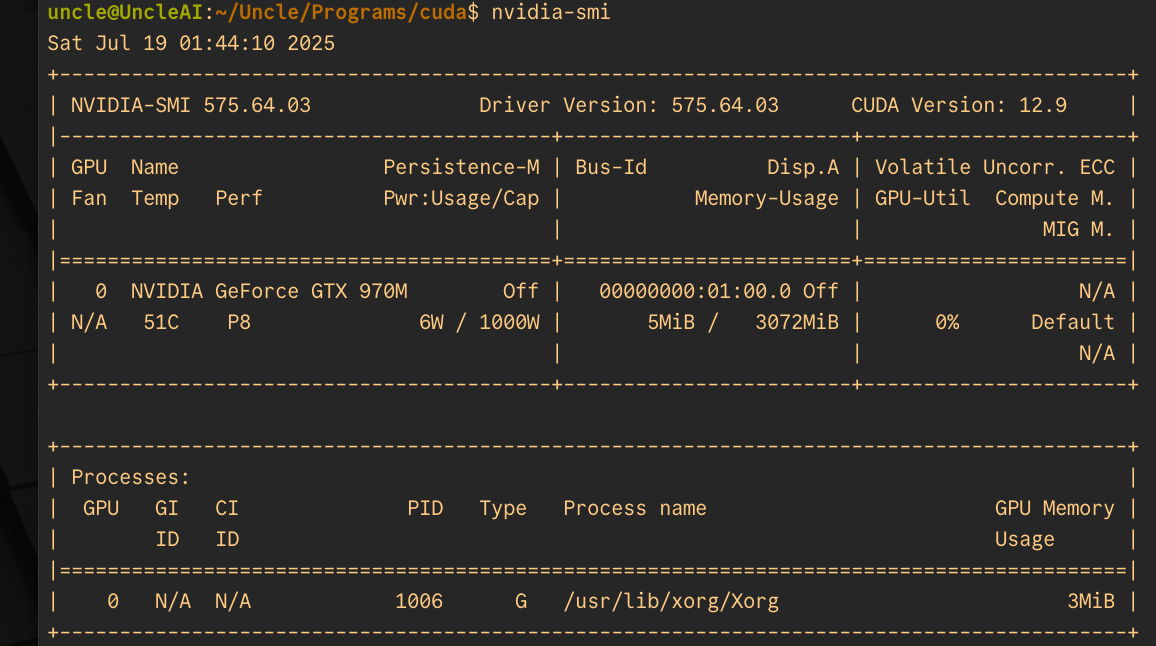
Task: Click the '00000000:01:00.0' bus id value
Action: pyautogui.click(x=695, y=291)
